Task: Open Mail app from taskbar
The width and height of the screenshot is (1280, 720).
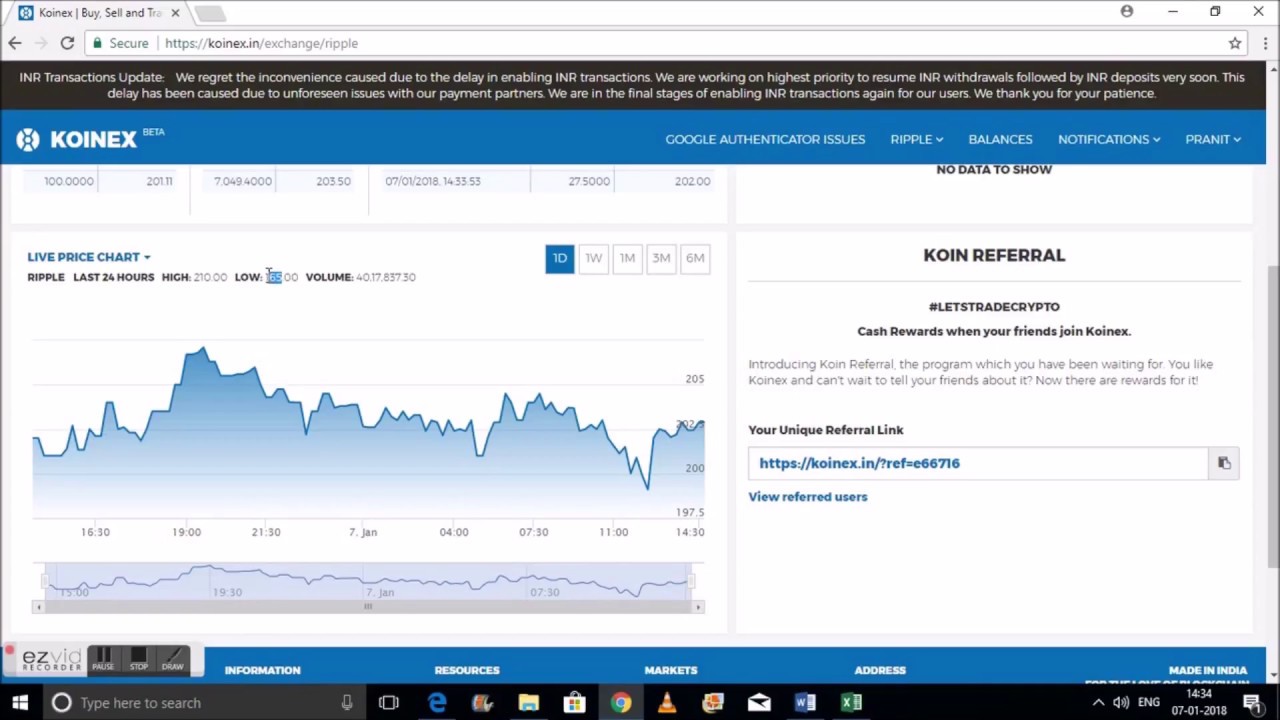Action: pyautogui.click(x=759, y=703)
